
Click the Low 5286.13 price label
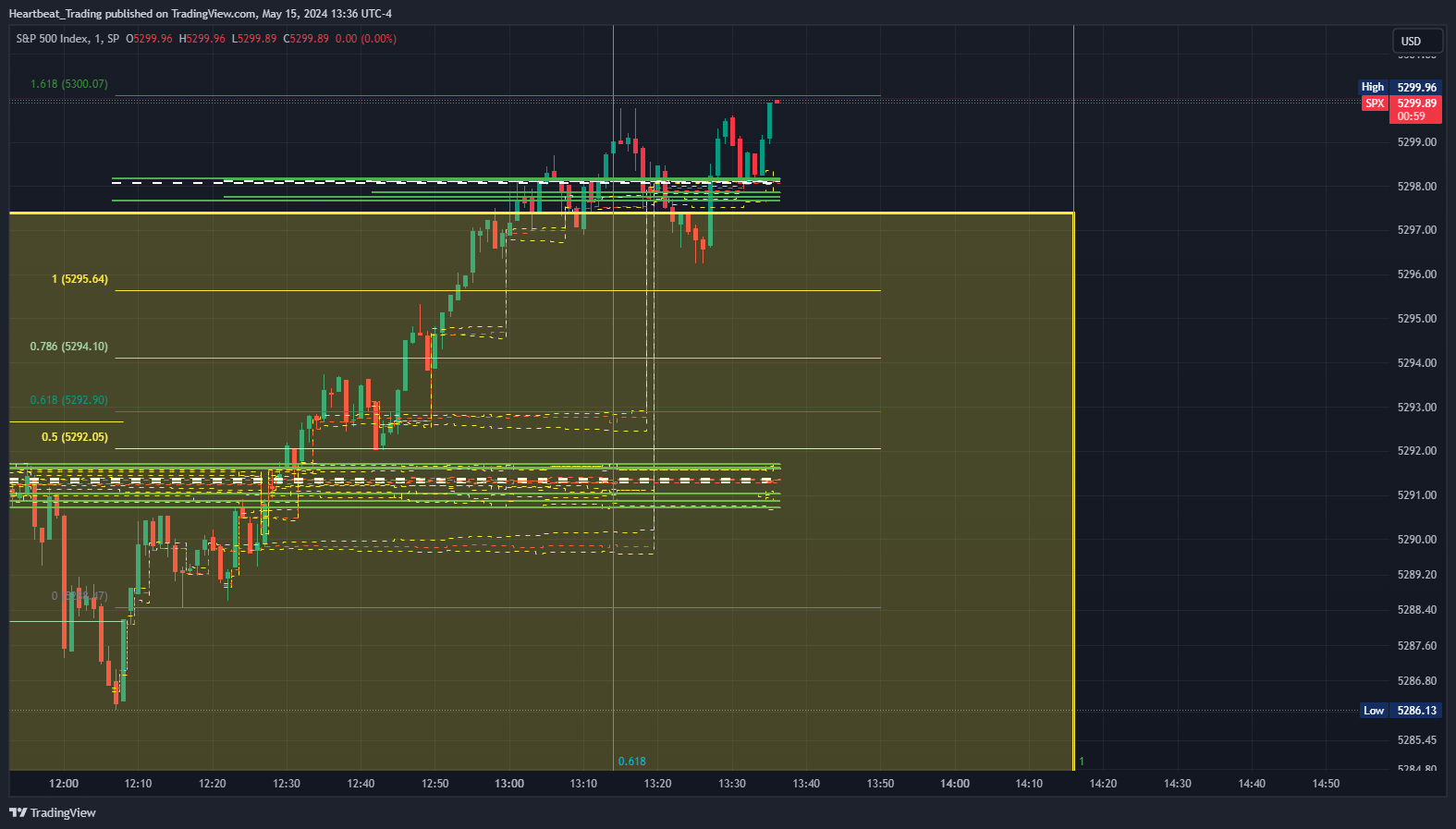coord(1401,711)
